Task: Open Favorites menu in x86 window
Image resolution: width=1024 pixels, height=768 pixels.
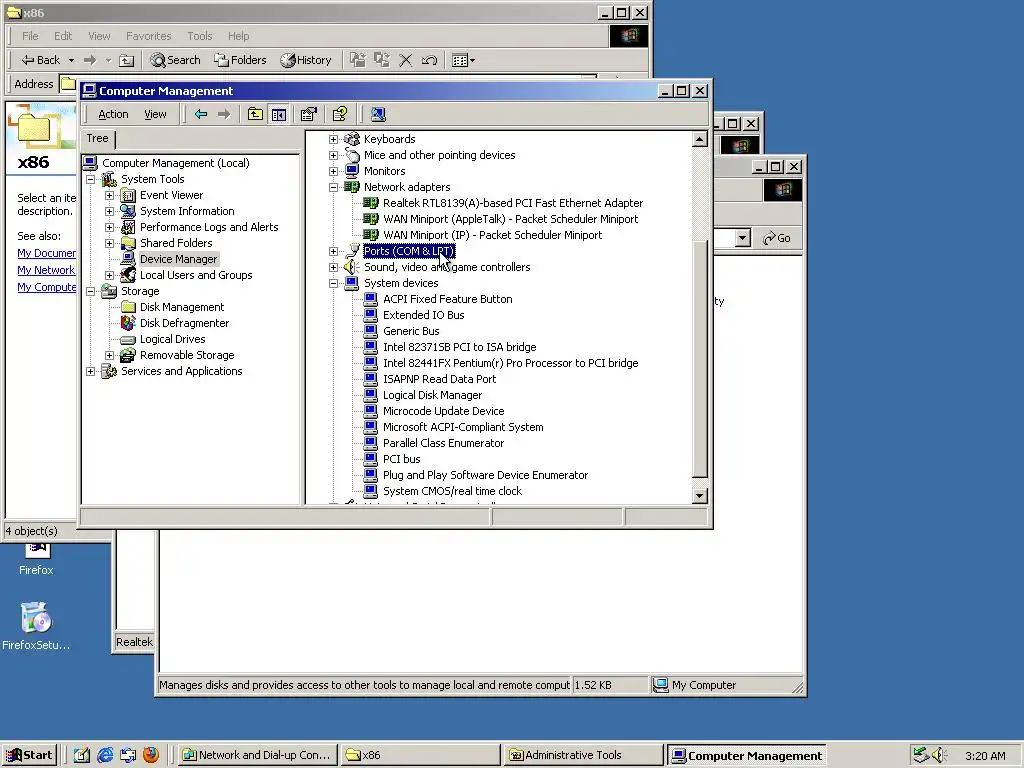Action: 148,36
